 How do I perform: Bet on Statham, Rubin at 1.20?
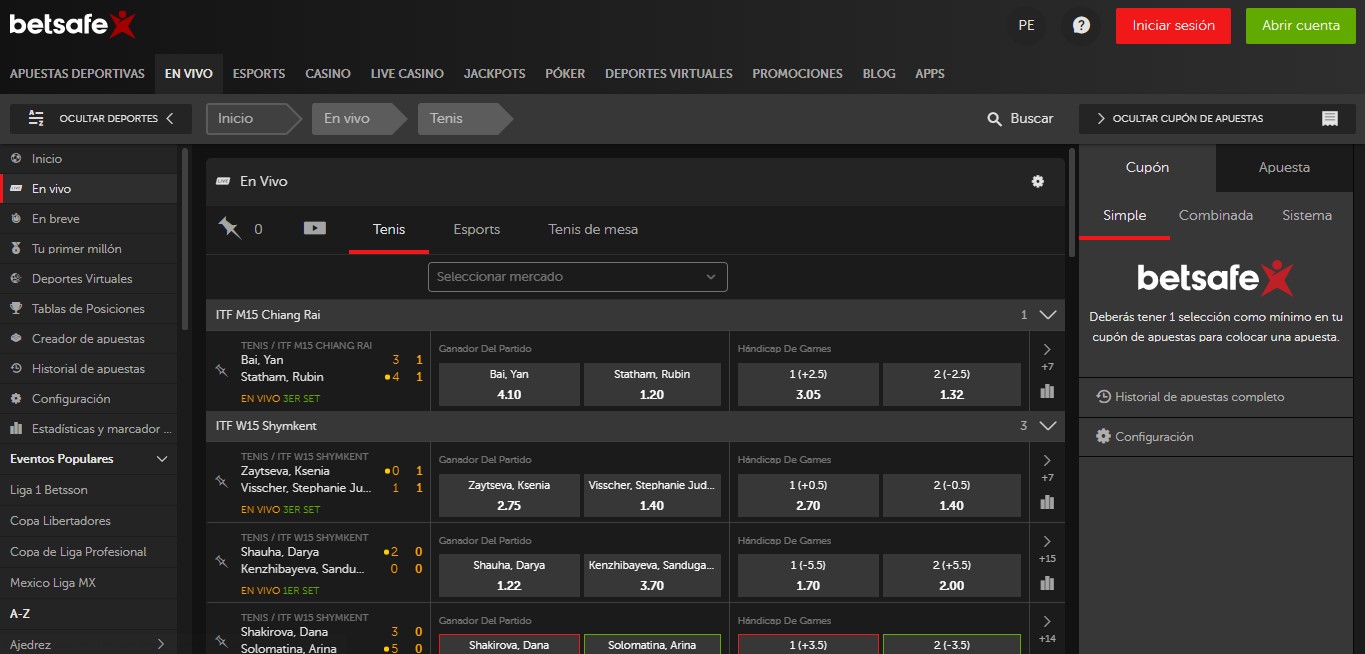(x=651, y=384)
